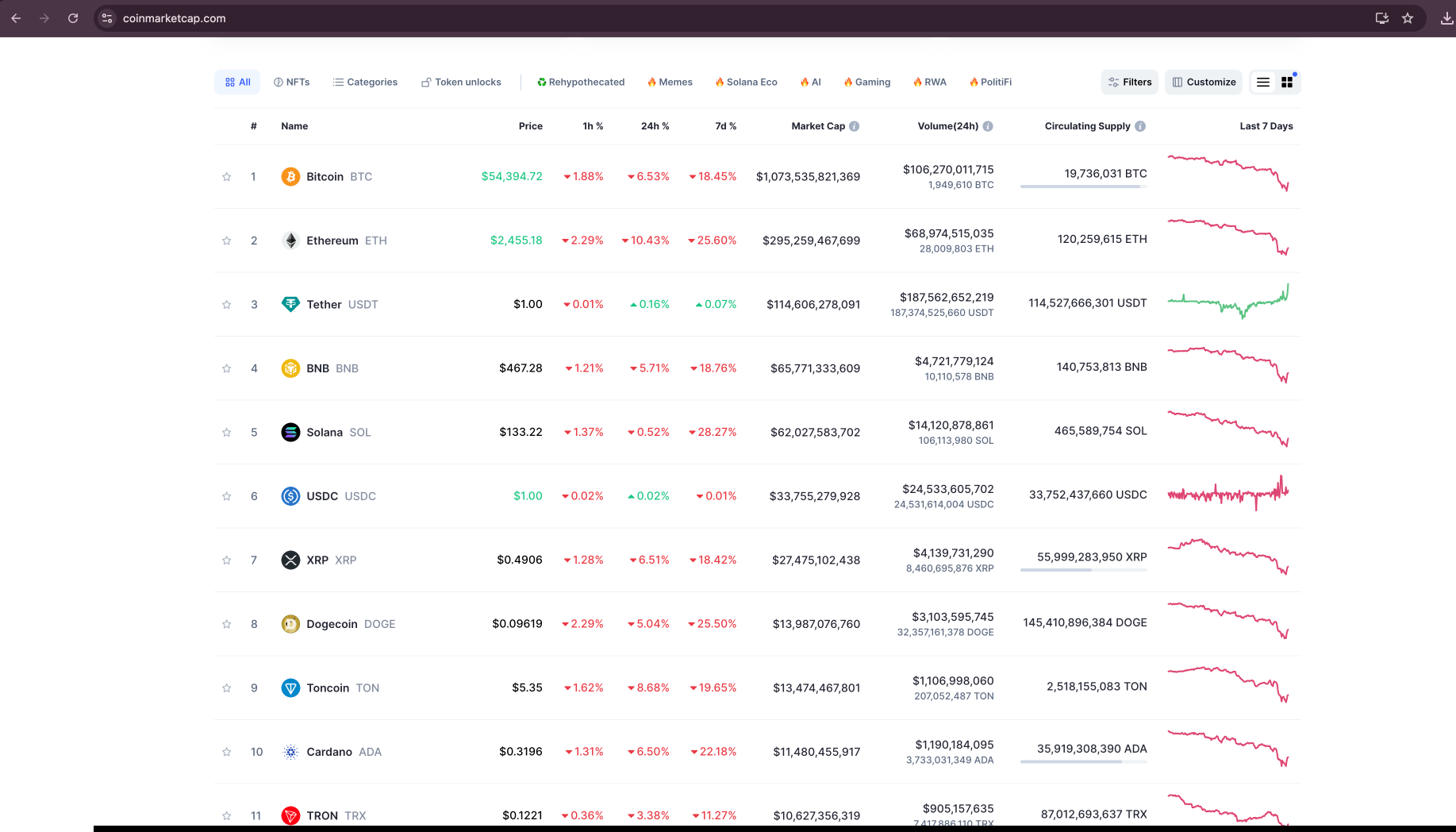The height and width of the screenshot is (832, 1456).
Task: Click the Dogecoin coin logo
Action: click(290, 624)
